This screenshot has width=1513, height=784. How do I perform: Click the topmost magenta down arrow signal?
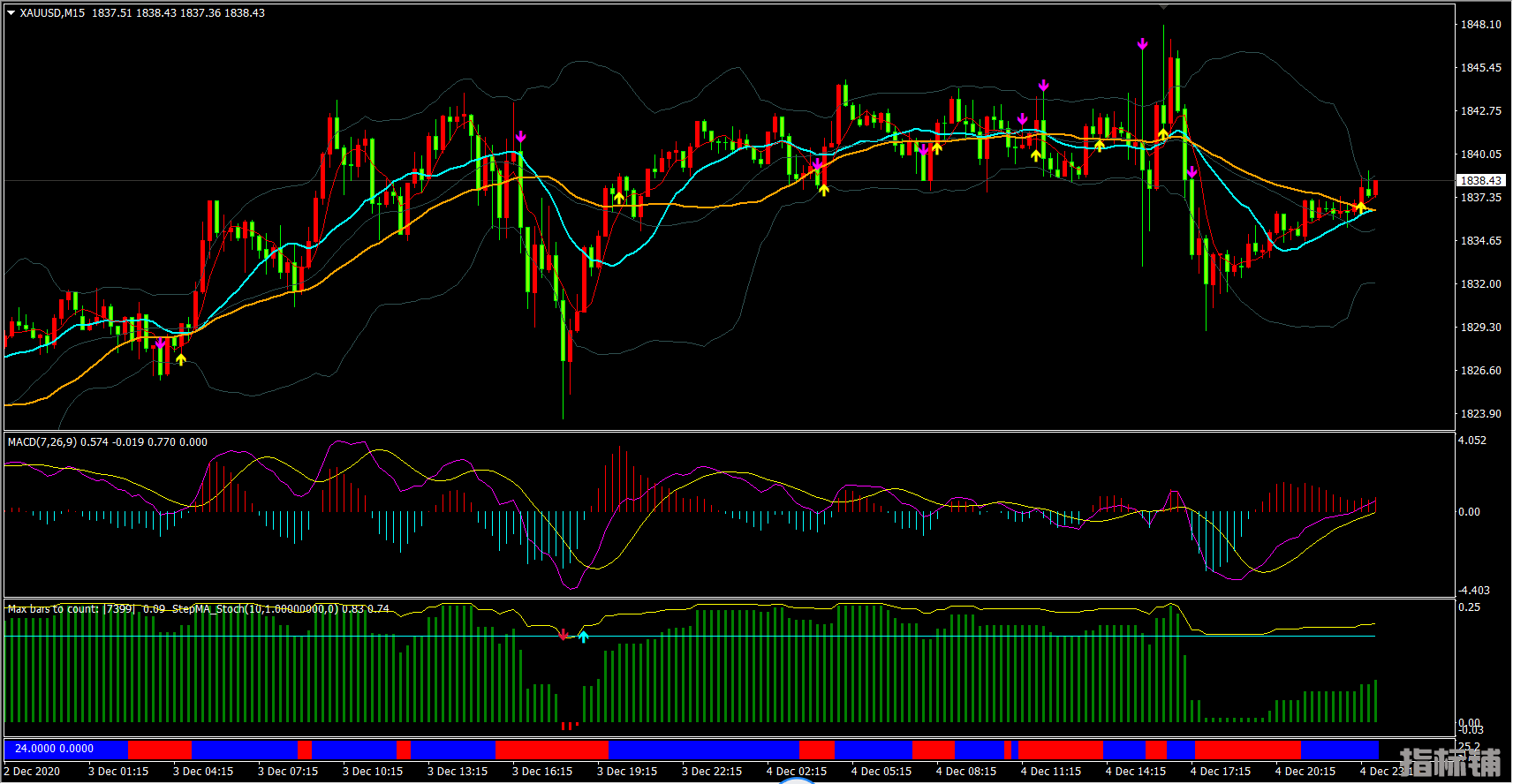(x=1142, y=43)
